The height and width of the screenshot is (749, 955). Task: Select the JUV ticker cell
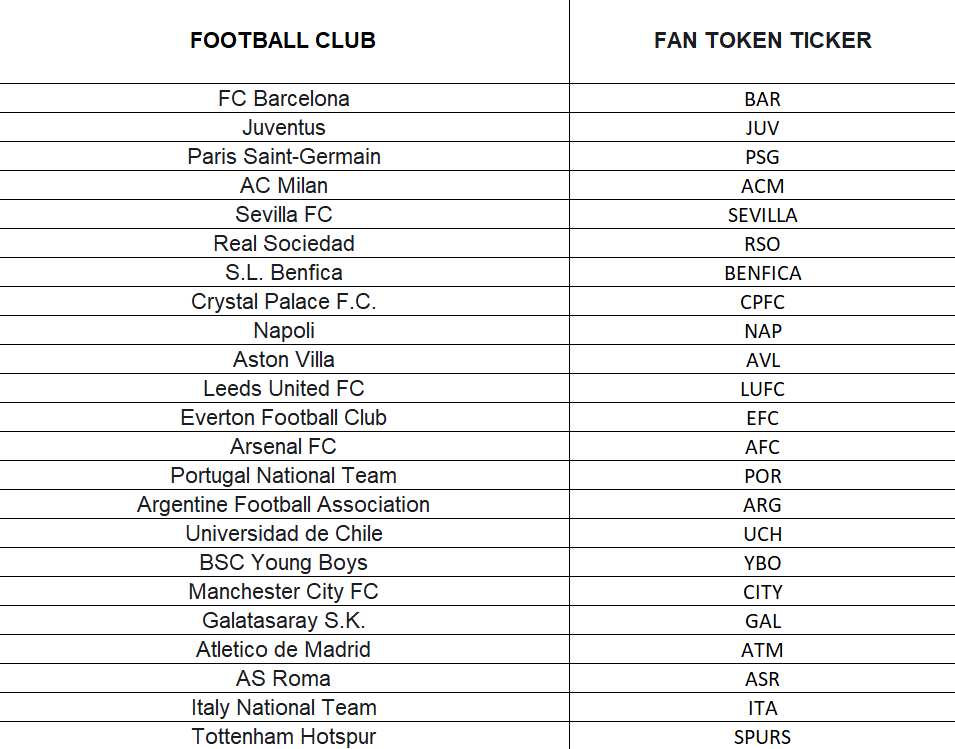(762, 128)
